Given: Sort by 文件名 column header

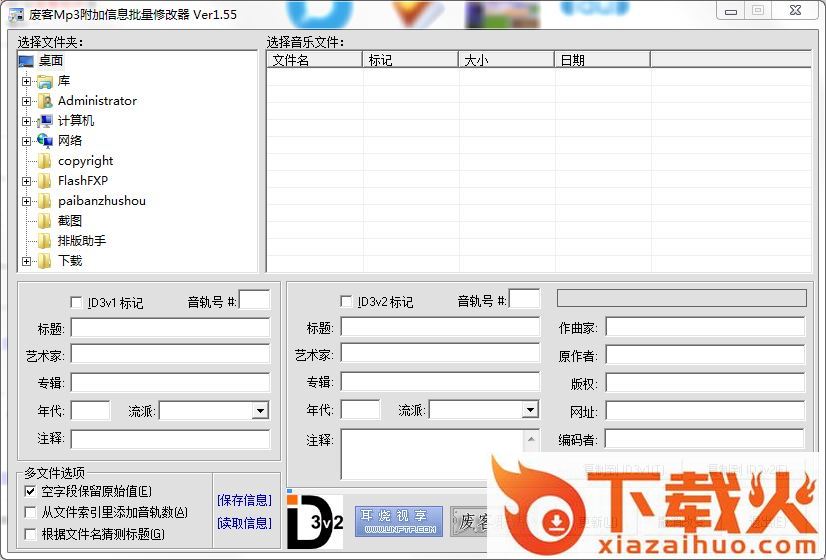Looking at the screenshot, I should pos(314,60).
